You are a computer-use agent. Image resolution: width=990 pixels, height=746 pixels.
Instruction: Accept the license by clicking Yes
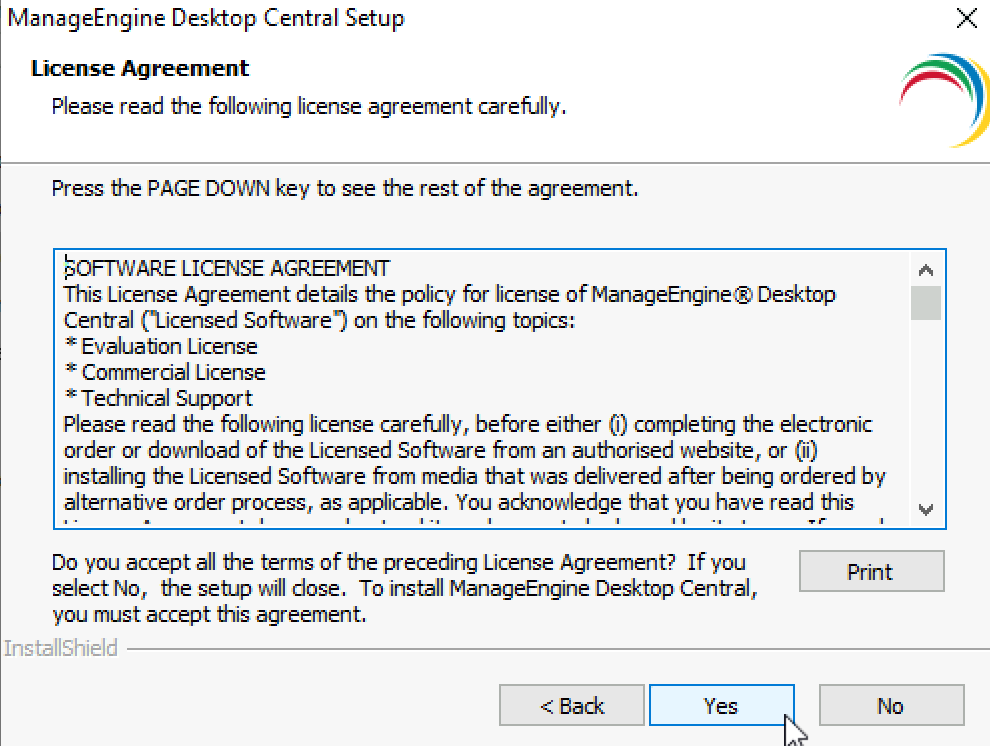tap(722, 705)
